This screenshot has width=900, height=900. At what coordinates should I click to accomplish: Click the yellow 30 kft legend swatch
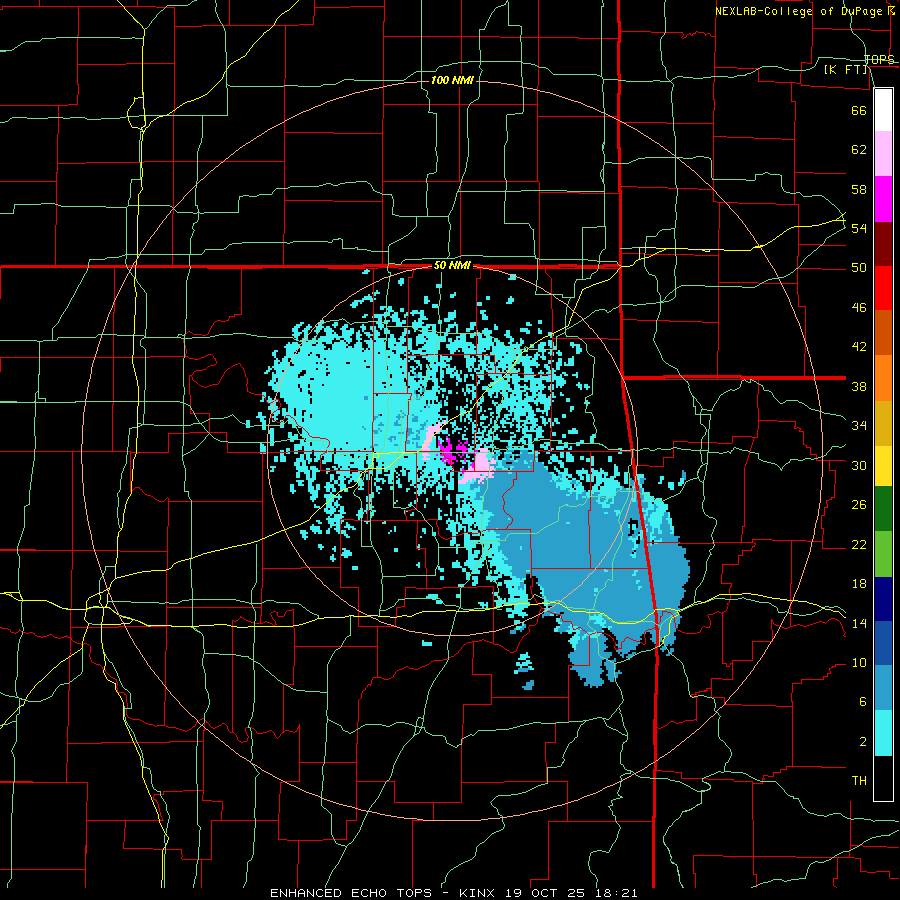[x=883, y=466]
